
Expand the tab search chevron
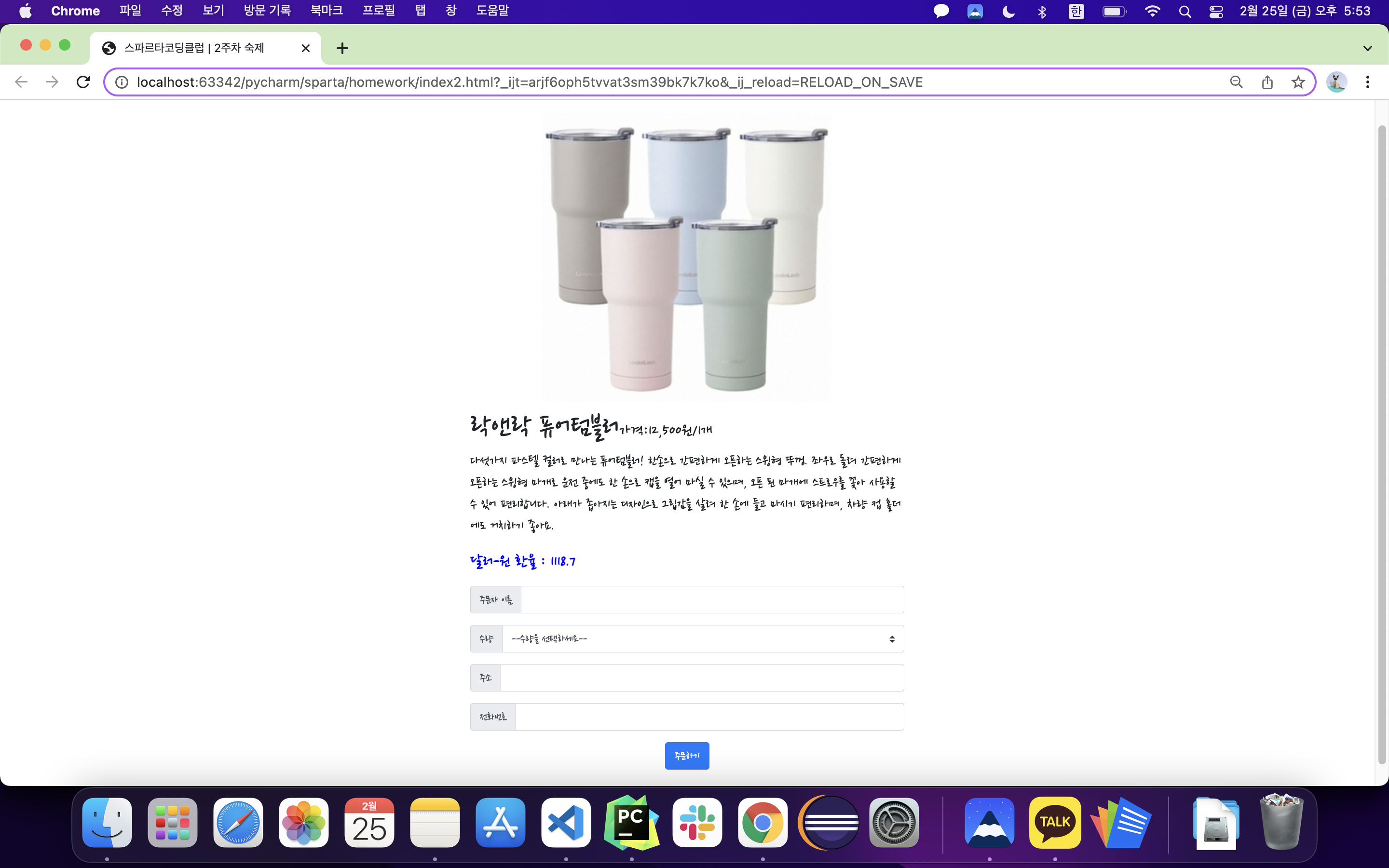1368,48
